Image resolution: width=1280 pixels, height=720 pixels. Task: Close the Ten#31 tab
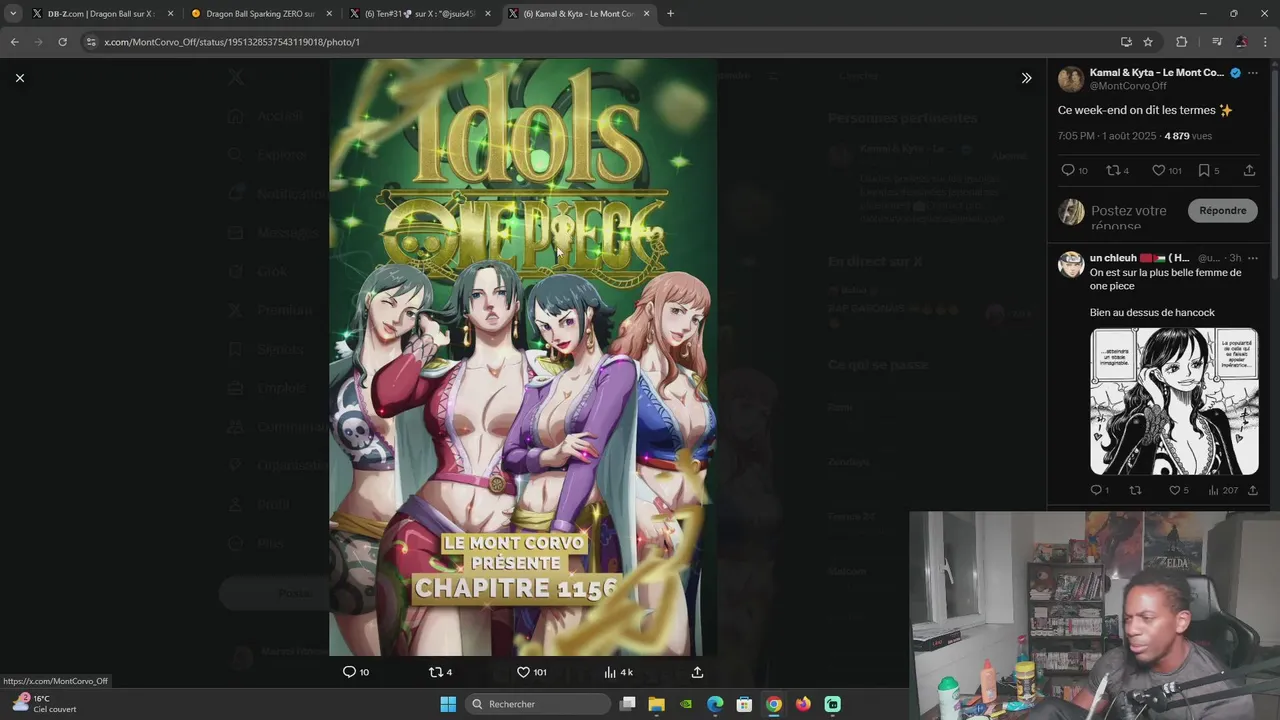tap(488, 14)
